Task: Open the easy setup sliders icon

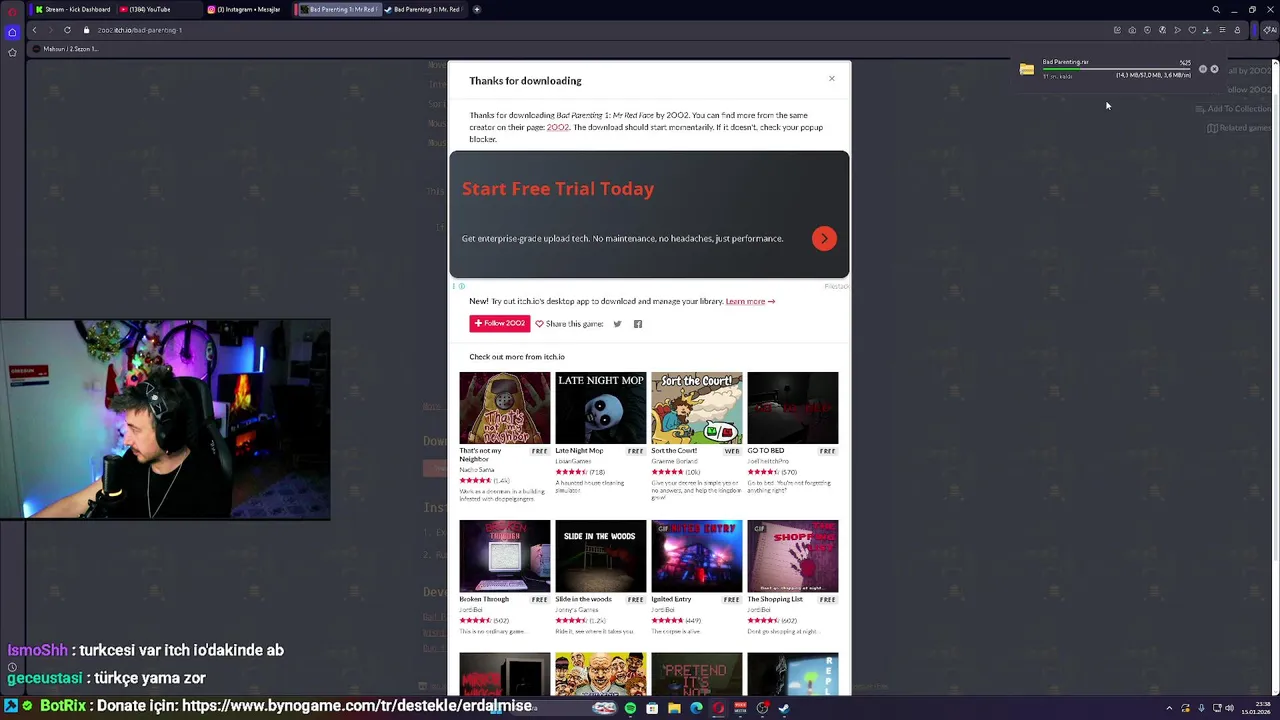Action: (1222, 30)
